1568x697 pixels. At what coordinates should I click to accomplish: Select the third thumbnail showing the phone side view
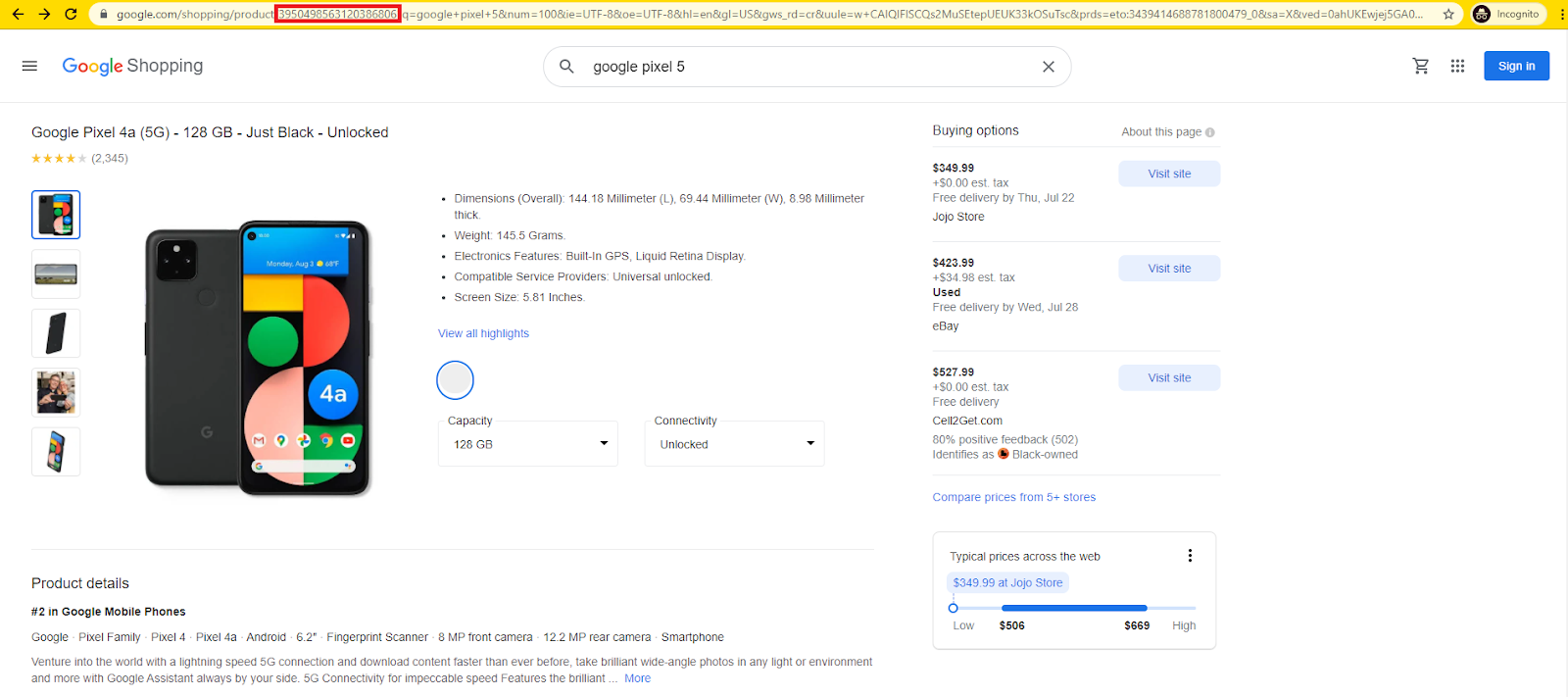coord(56,333)
